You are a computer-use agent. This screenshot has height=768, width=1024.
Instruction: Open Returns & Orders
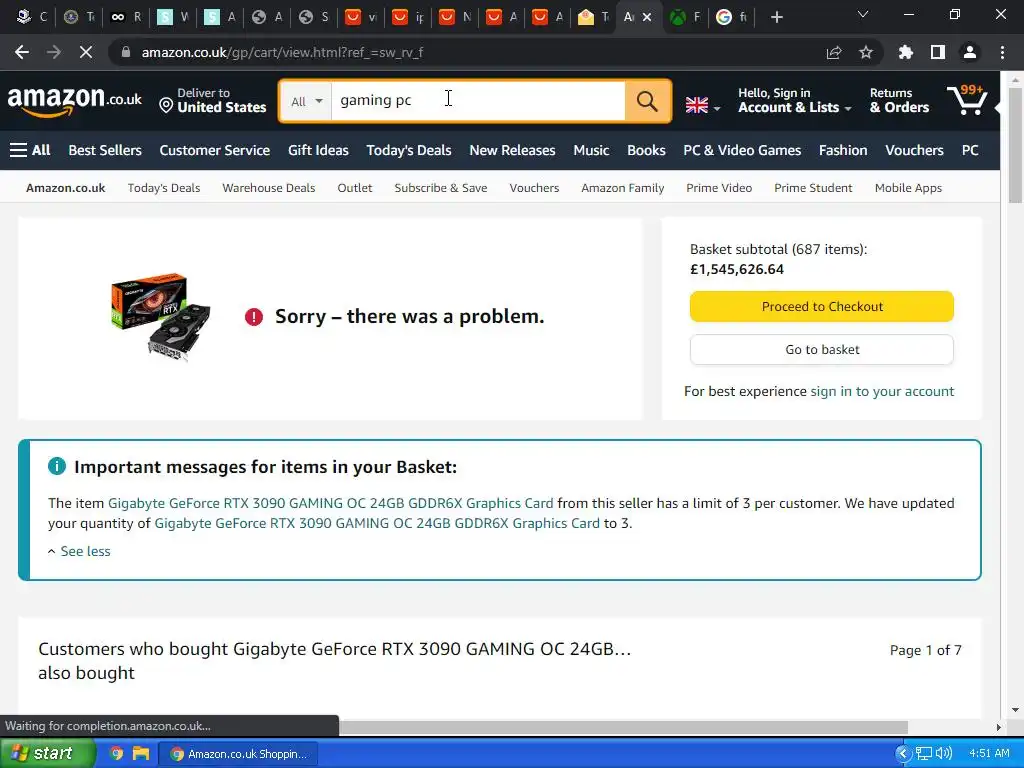(x=899, y=101)
